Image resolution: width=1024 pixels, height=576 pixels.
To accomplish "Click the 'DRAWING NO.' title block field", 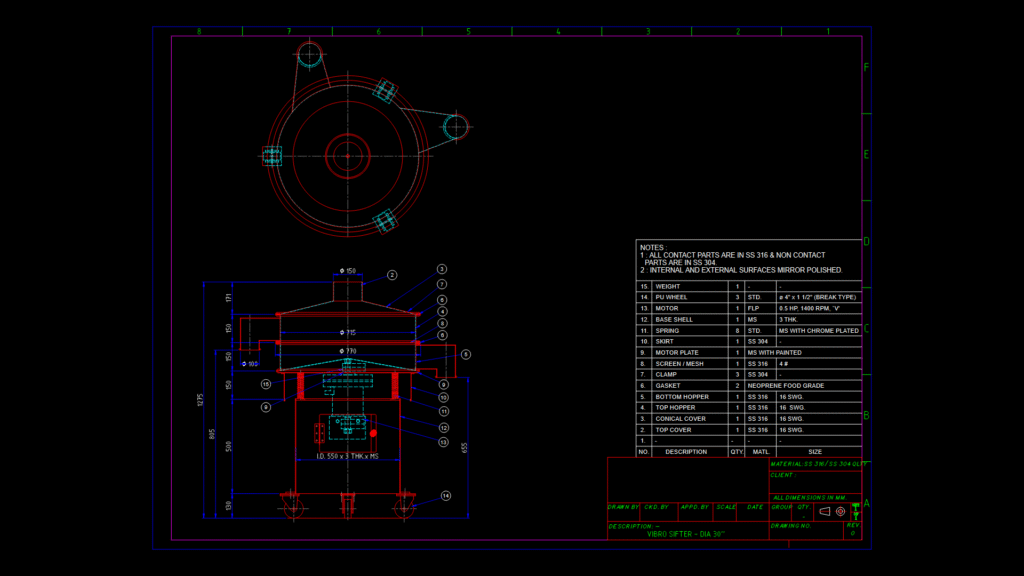I will [x=791, y=526].
